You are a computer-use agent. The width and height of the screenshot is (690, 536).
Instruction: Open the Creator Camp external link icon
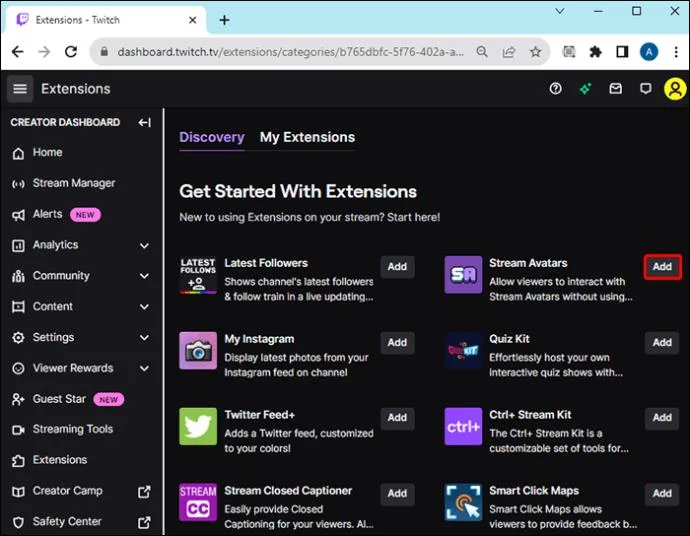coord(144,492)
